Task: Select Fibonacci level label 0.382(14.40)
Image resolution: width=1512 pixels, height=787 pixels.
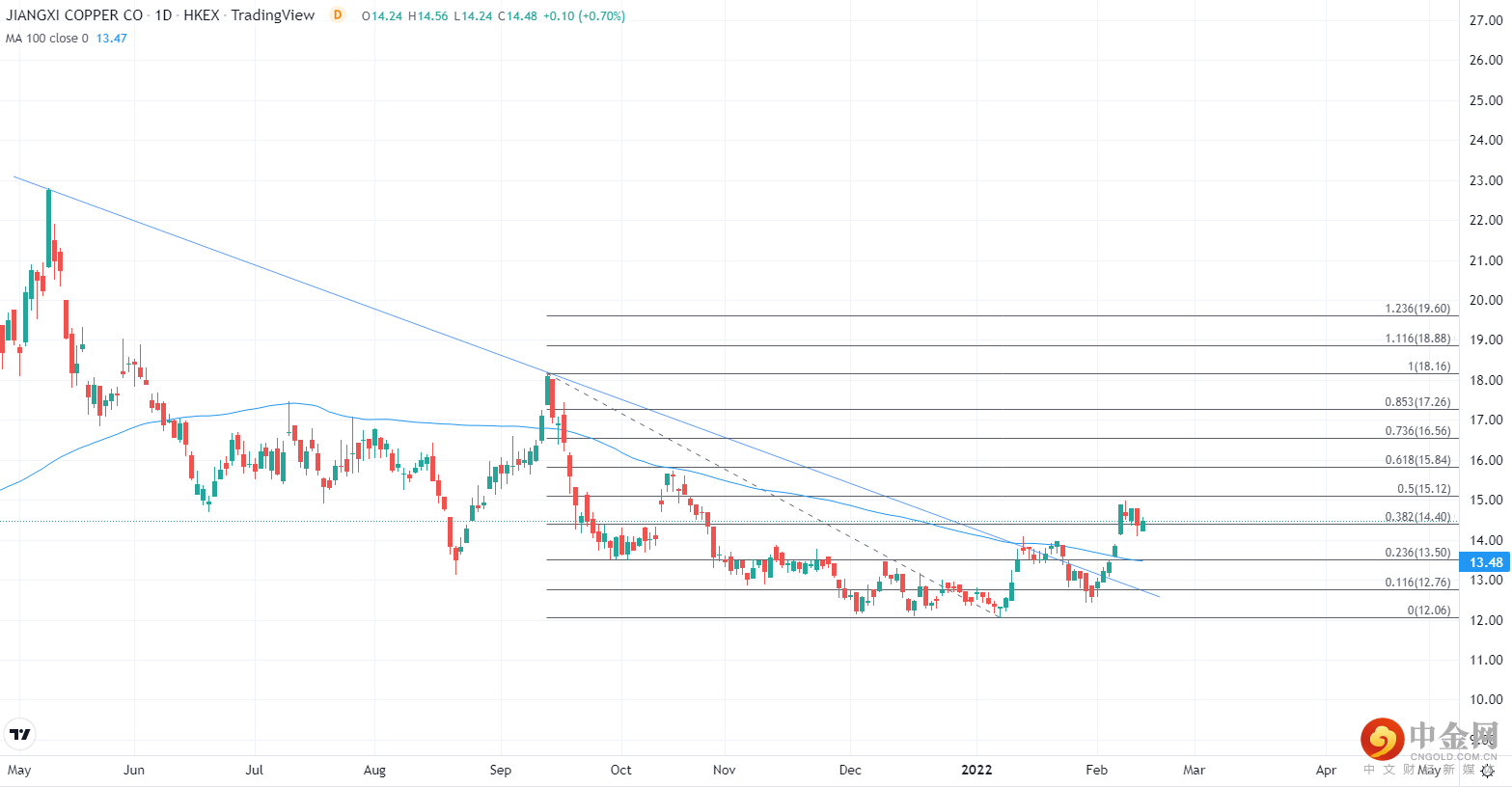Action: (1417, 517)
